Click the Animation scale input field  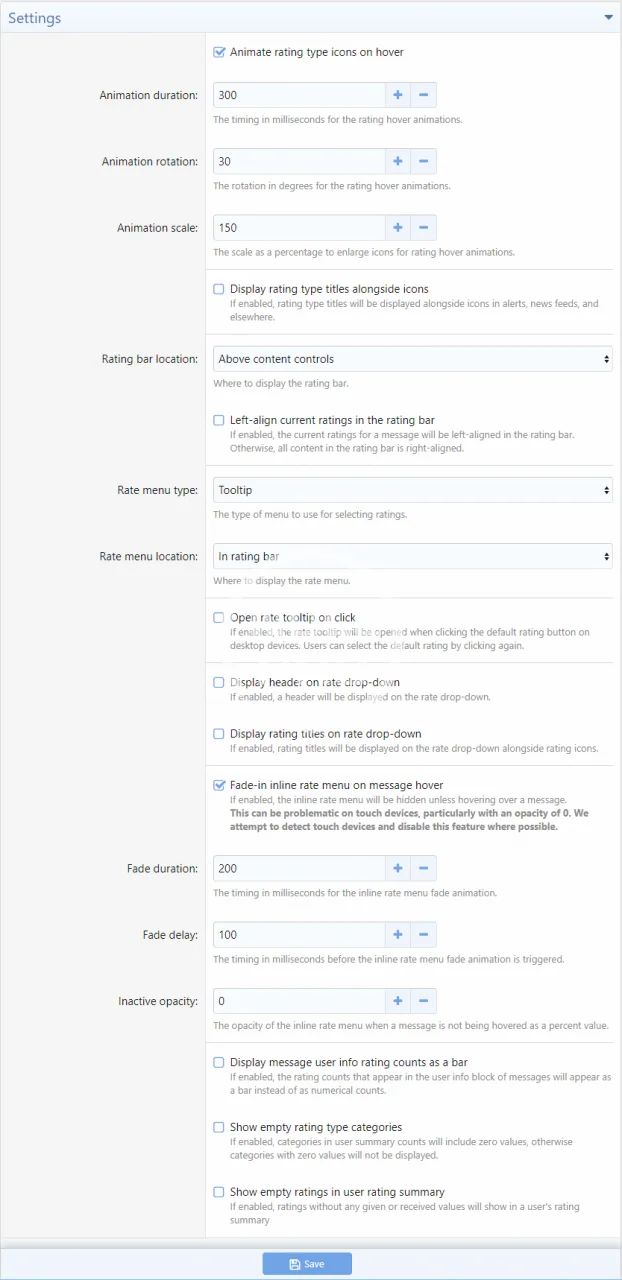299,228
